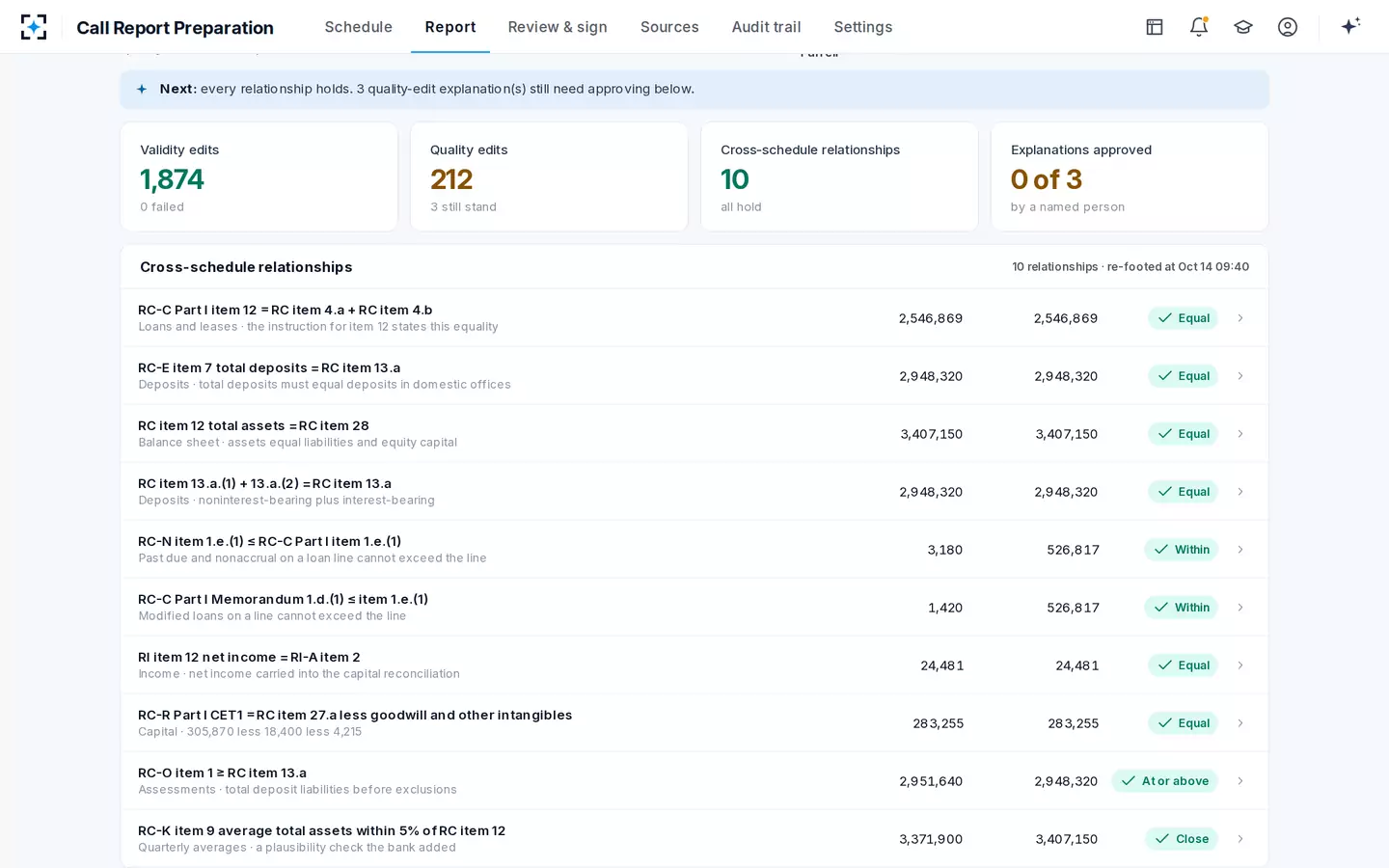Viewport: 1389px width, 868px height.
Task: Open the Validity edits summary card
Action: pos(259,176)
